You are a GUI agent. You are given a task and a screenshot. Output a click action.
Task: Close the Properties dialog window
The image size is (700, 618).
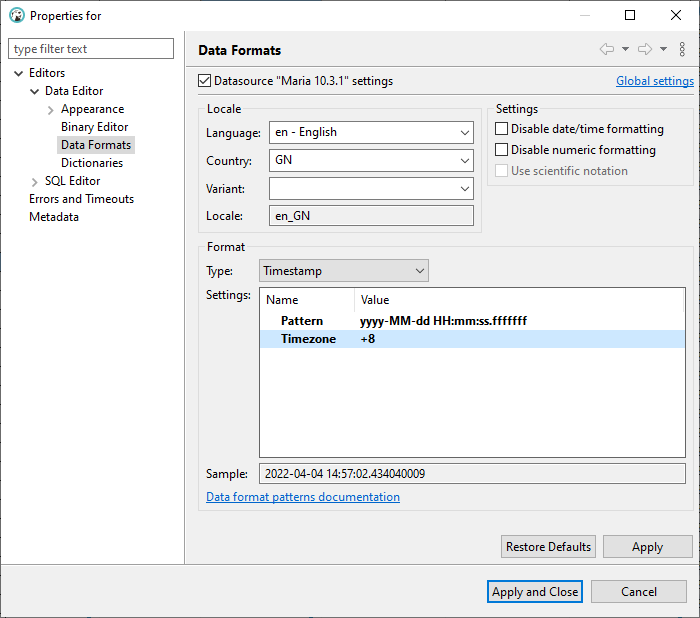676,16
